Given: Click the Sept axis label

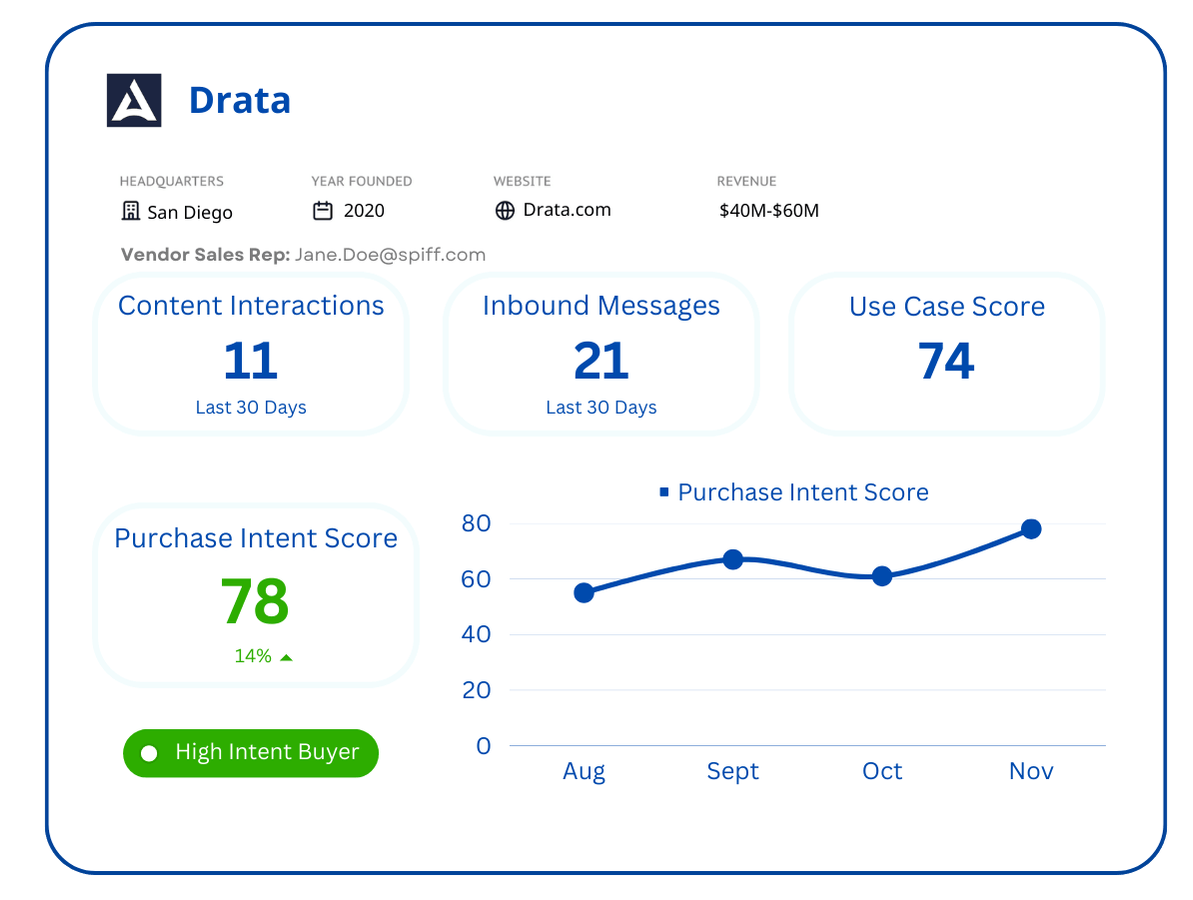Looking at the screenshot, I should [733, 771].
